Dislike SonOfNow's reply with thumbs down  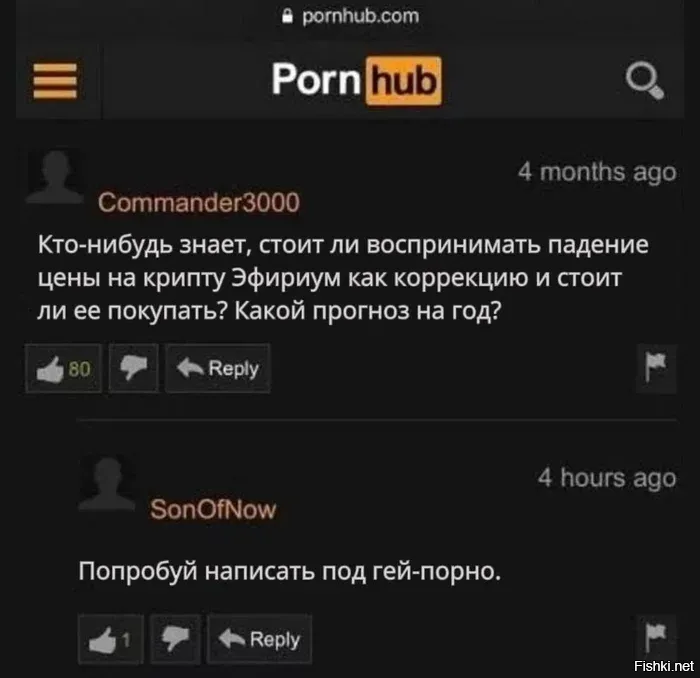click(x=175, y=639)
